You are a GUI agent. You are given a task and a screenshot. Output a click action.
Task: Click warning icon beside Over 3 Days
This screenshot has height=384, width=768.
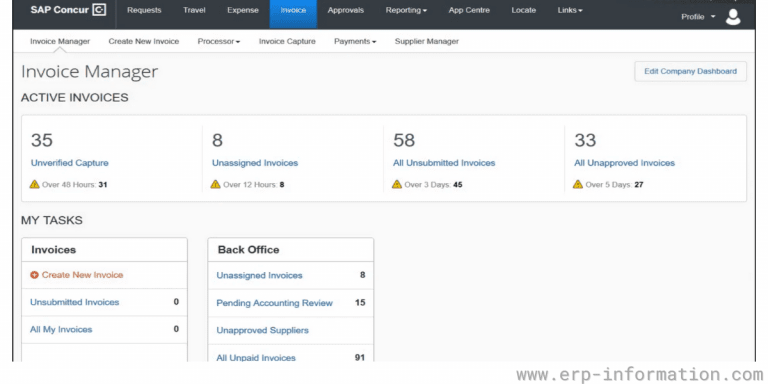click(397, 184)
